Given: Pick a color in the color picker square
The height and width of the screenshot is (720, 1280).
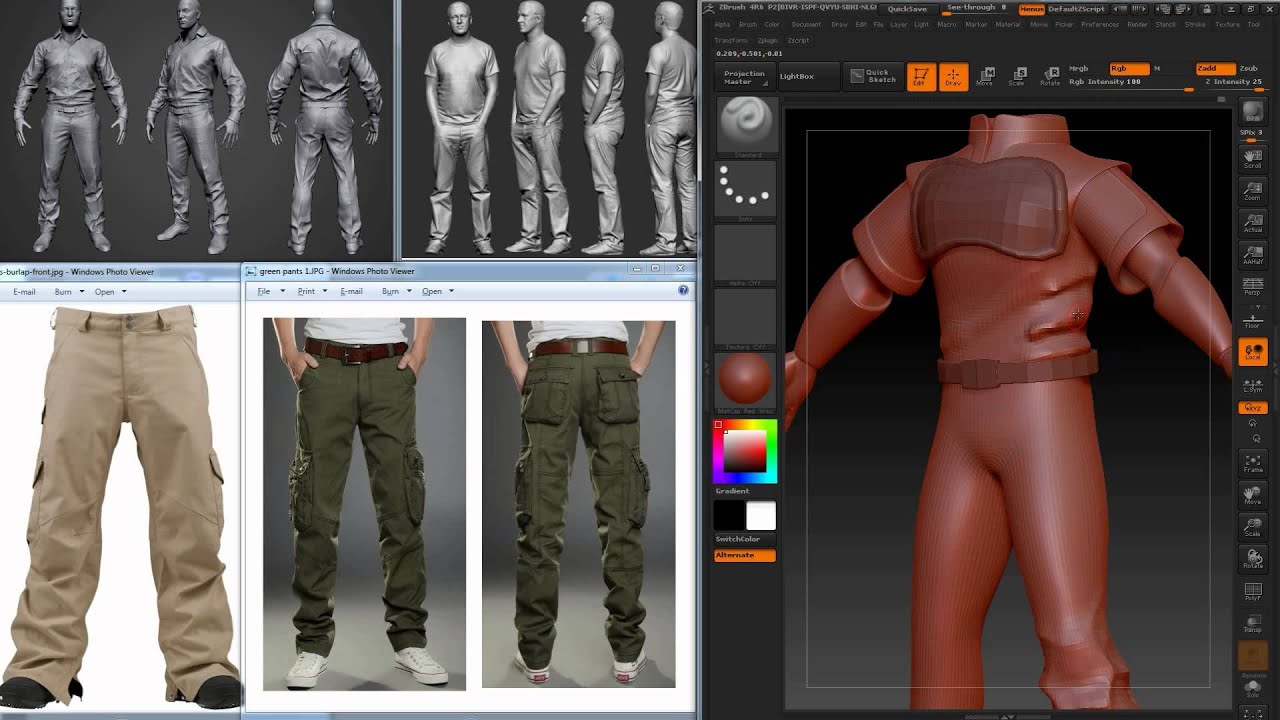Looking at the screenshot, I should point(745,453).
